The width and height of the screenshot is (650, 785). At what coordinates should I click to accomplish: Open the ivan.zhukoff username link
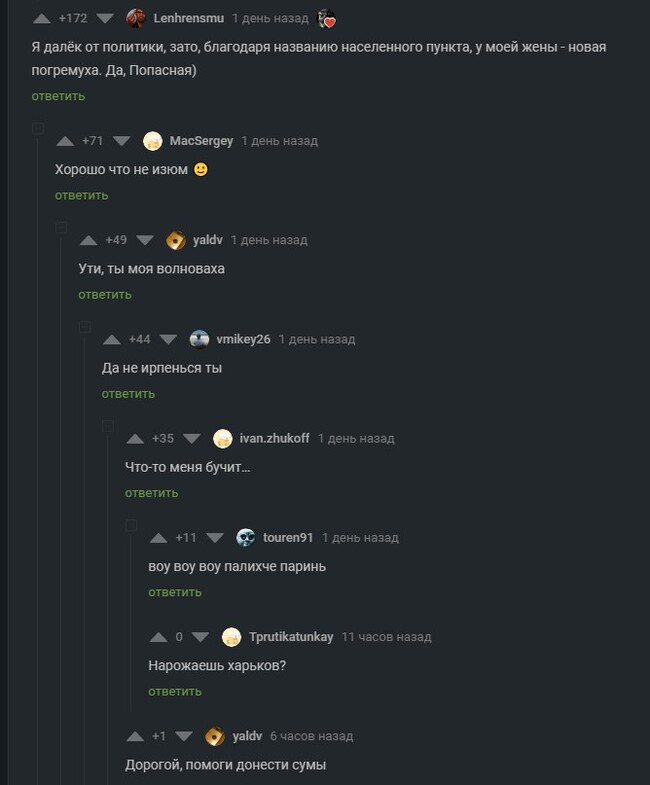[x=274, y=438]
